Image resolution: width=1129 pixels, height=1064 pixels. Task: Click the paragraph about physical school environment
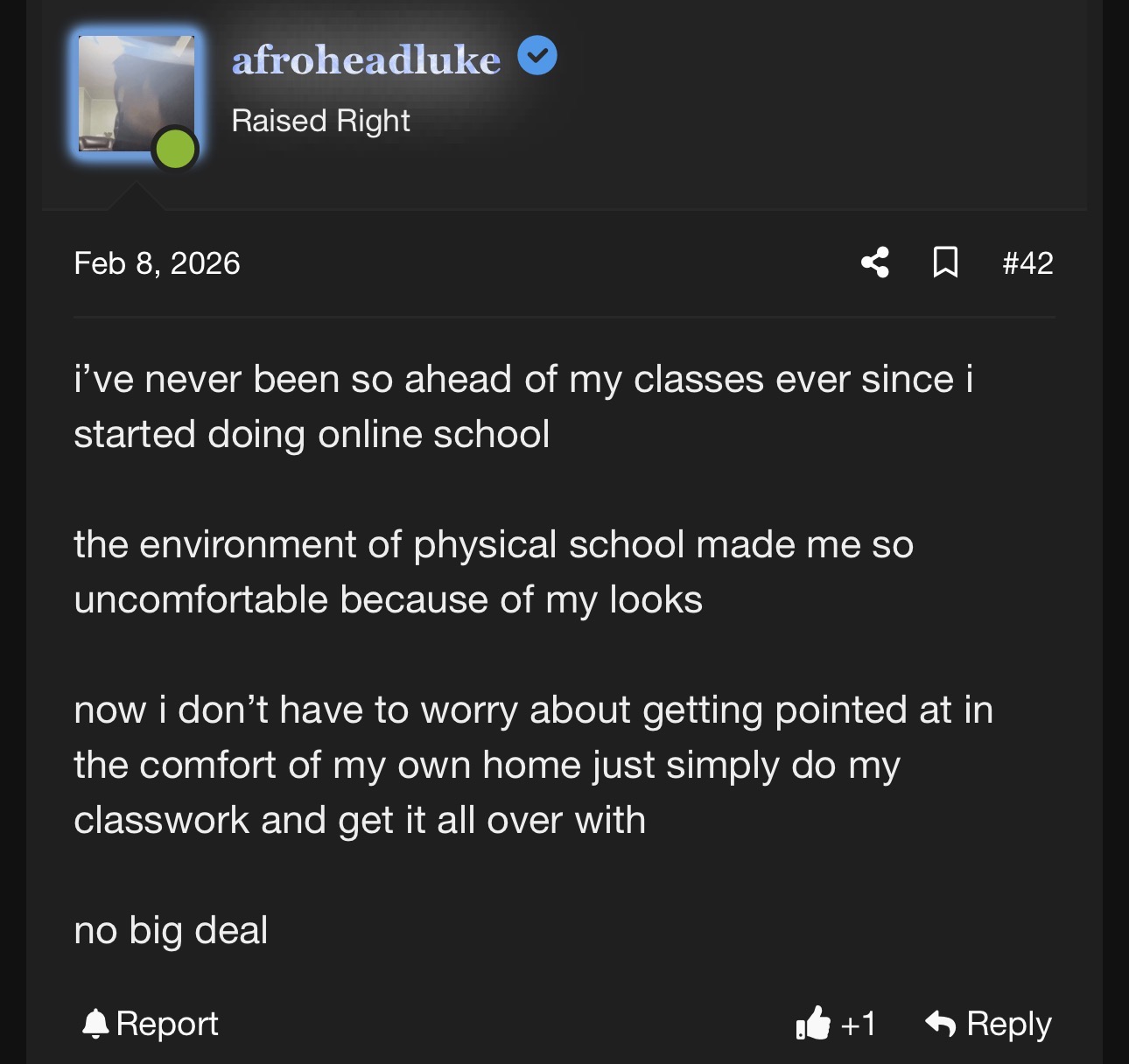tap(494, 572)
